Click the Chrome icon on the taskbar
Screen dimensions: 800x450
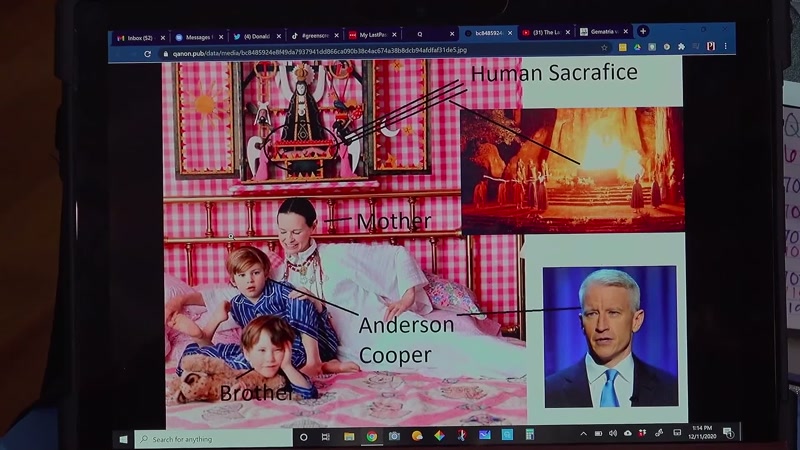[372, 436]
